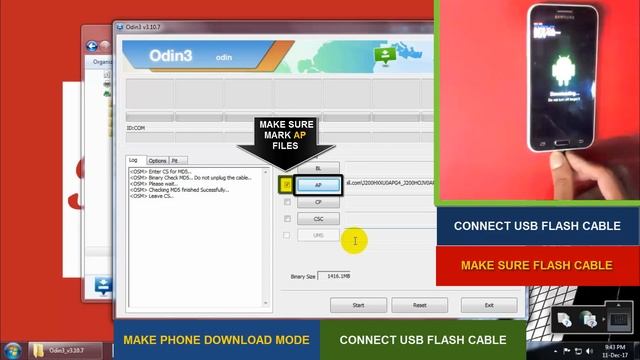Viewport: 640px width, 360px height.
Task: Click the volume speaker icon
Action: (589, 351)
